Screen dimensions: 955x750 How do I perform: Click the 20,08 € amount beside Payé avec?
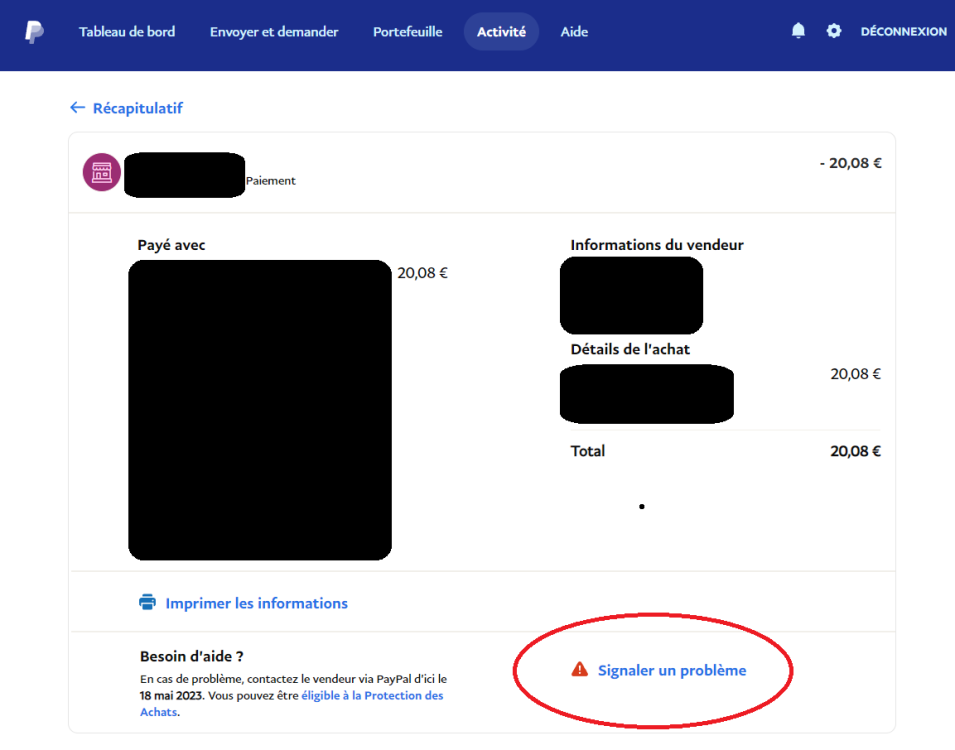[x=423, y=273]
